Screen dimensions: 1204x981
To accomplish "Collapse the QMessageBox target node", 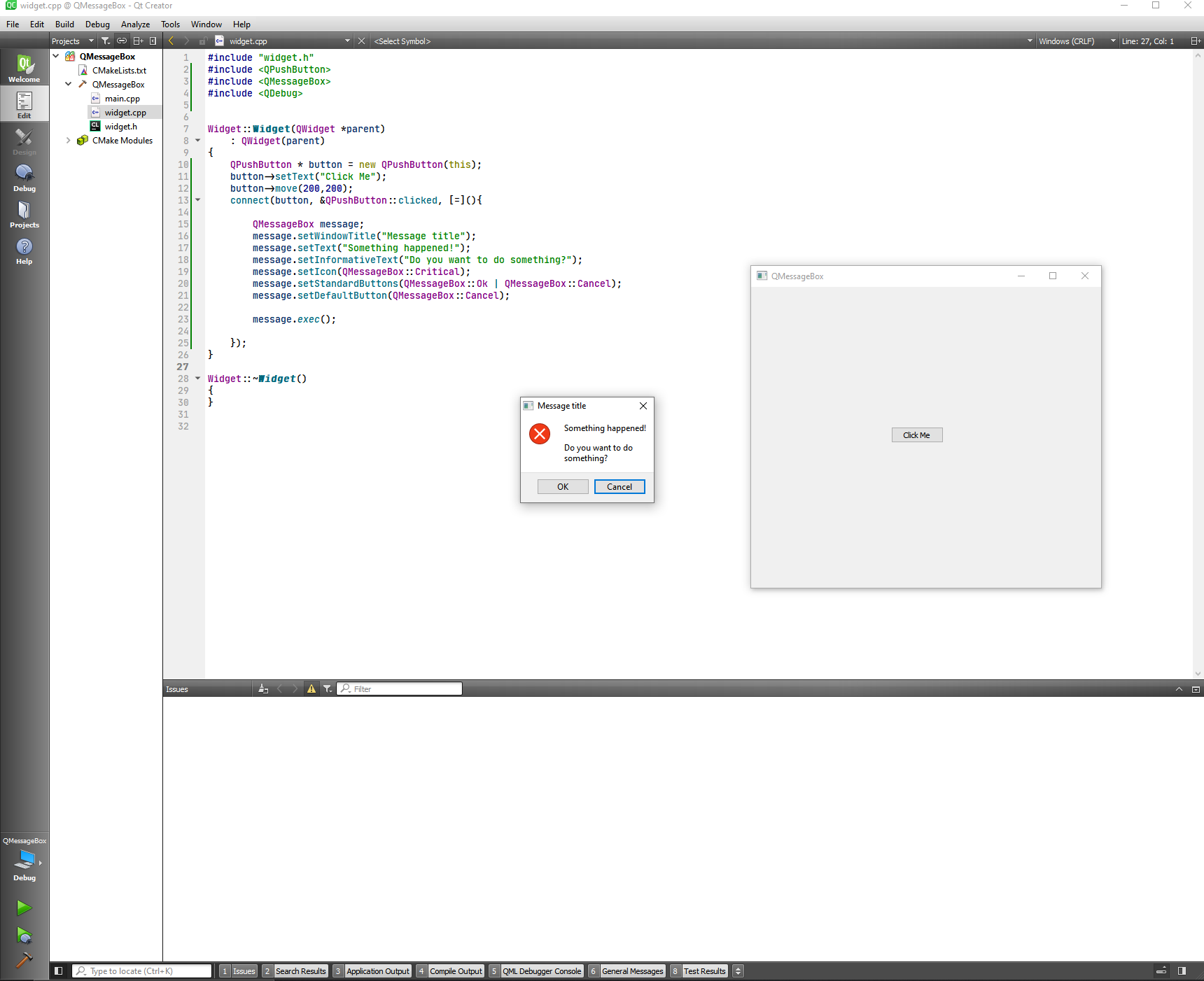I will click(x=69, y=84).
